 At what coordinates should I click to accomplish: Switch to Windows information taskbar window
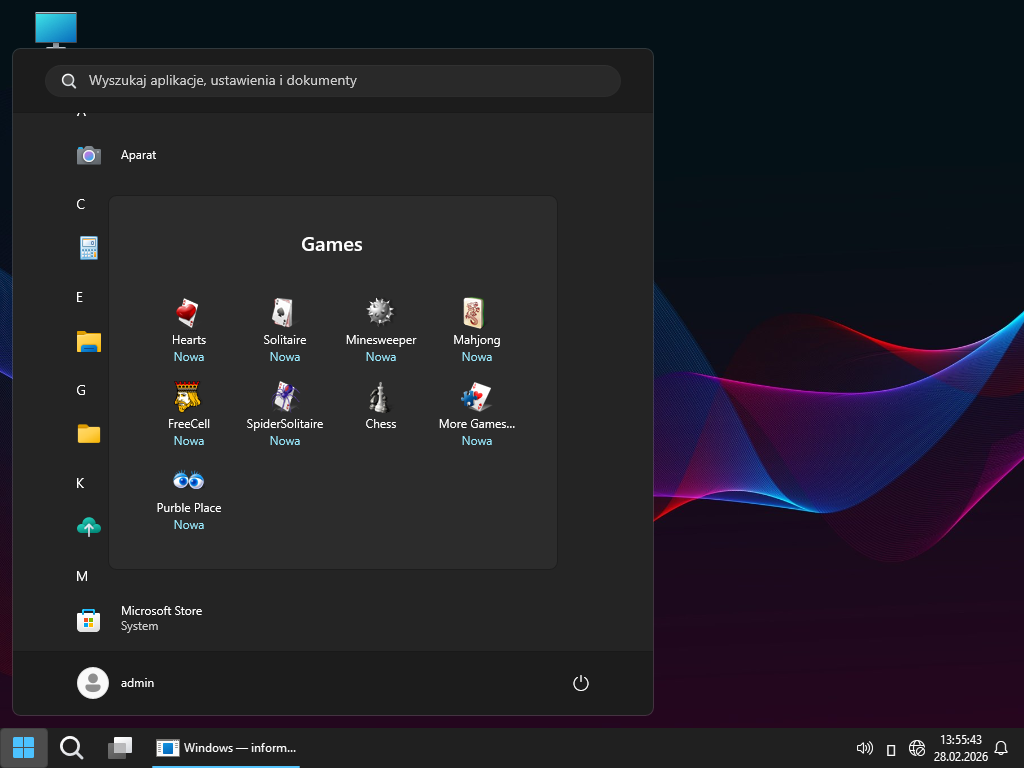pos(227,747)
